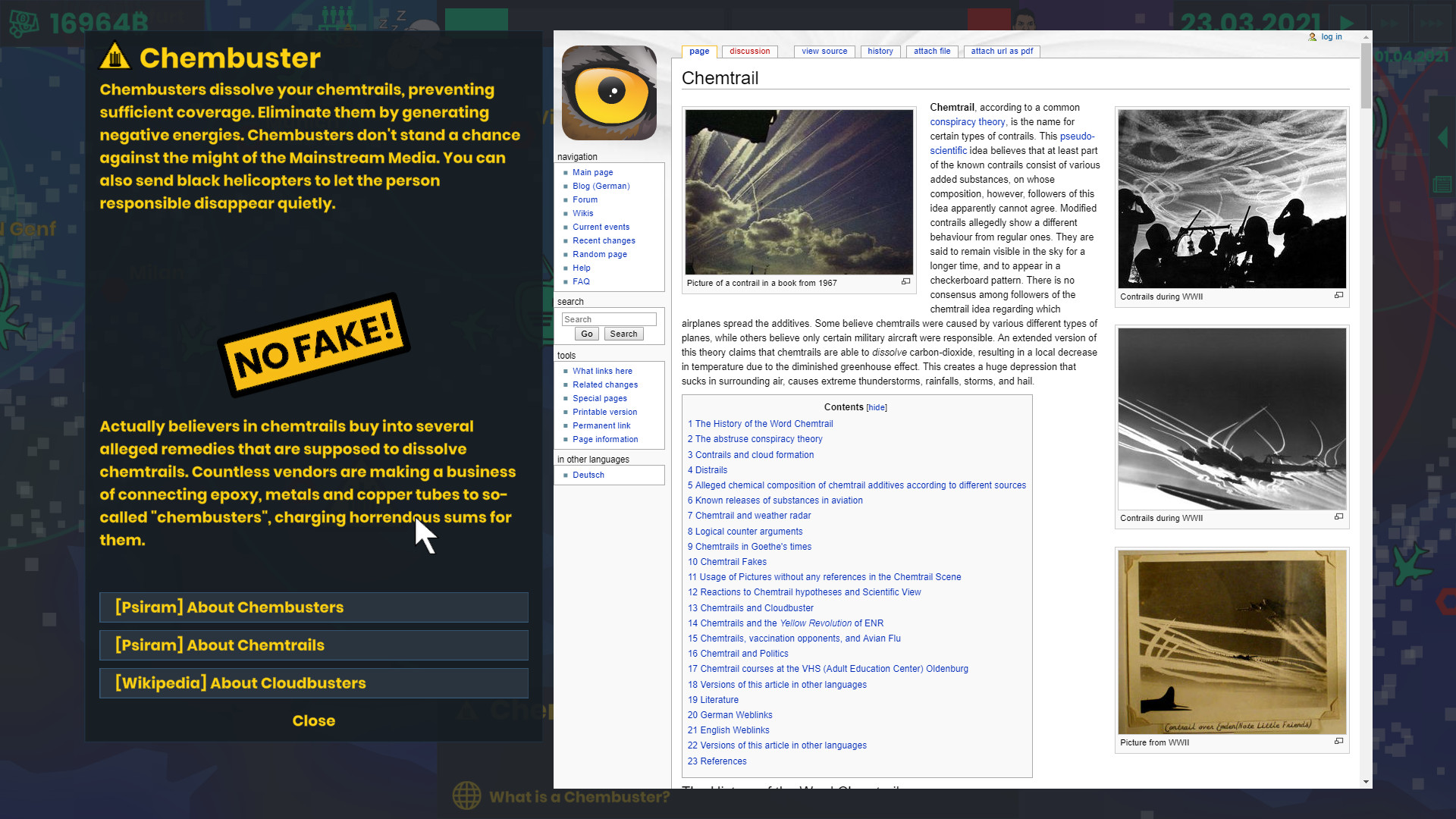Switch to the discussion tab
This screenshot has height=819, width=1456.
pyautogui.click(x=749, y=51)
